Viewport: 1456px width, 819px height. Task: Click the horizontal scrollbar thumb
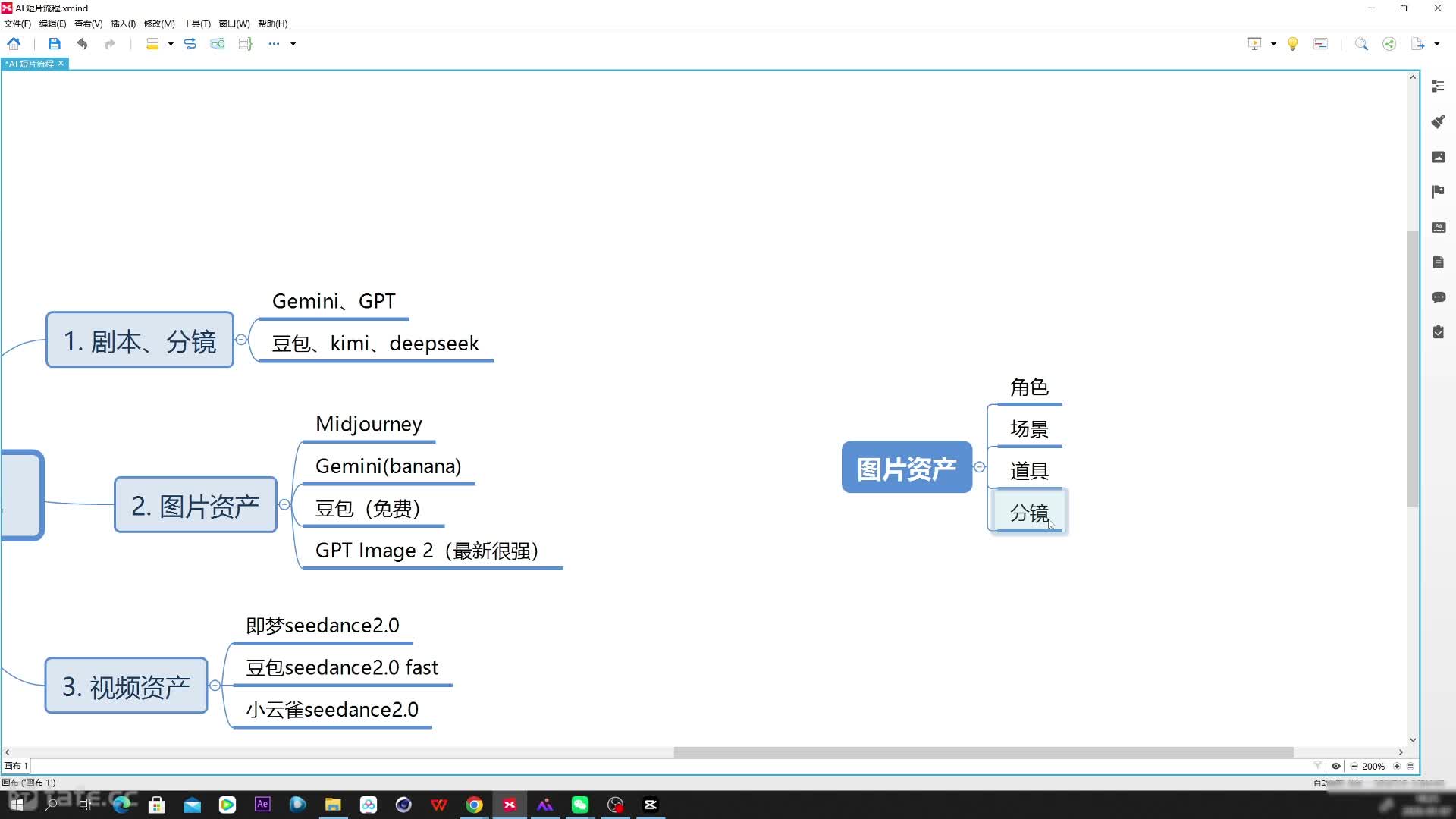(984, 752)
